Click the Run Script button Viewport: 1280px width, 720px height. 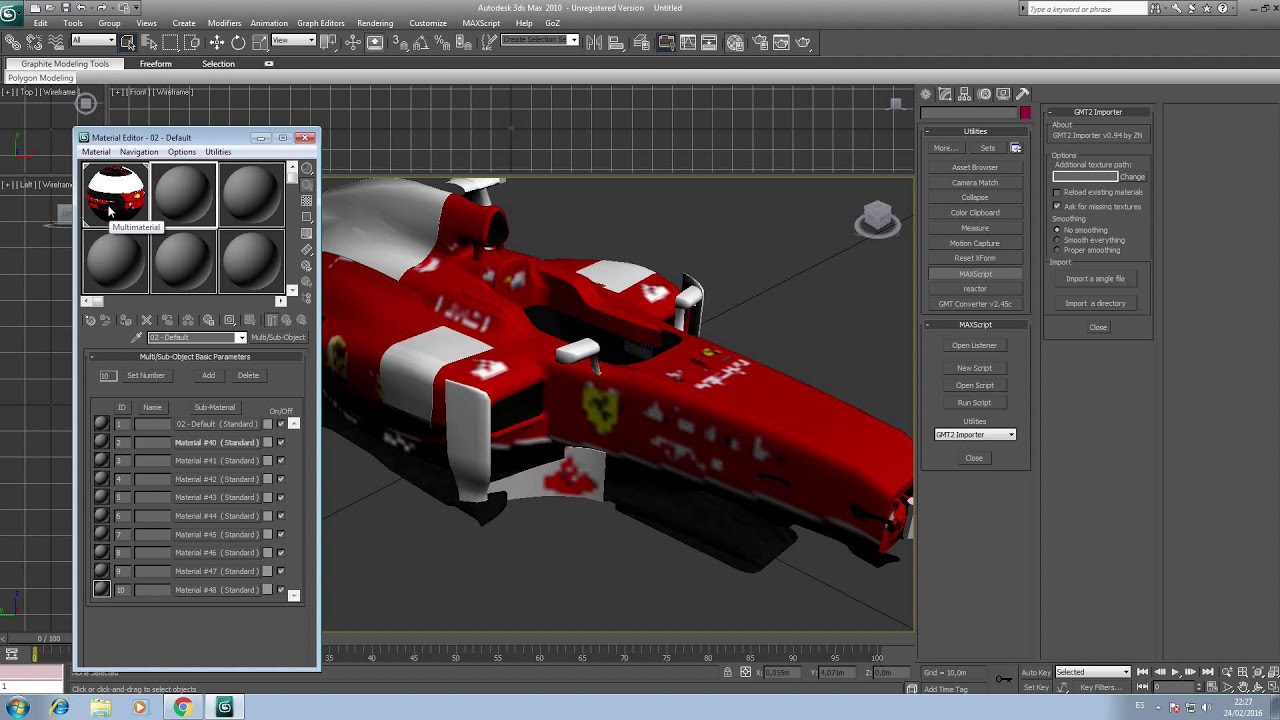975,403
